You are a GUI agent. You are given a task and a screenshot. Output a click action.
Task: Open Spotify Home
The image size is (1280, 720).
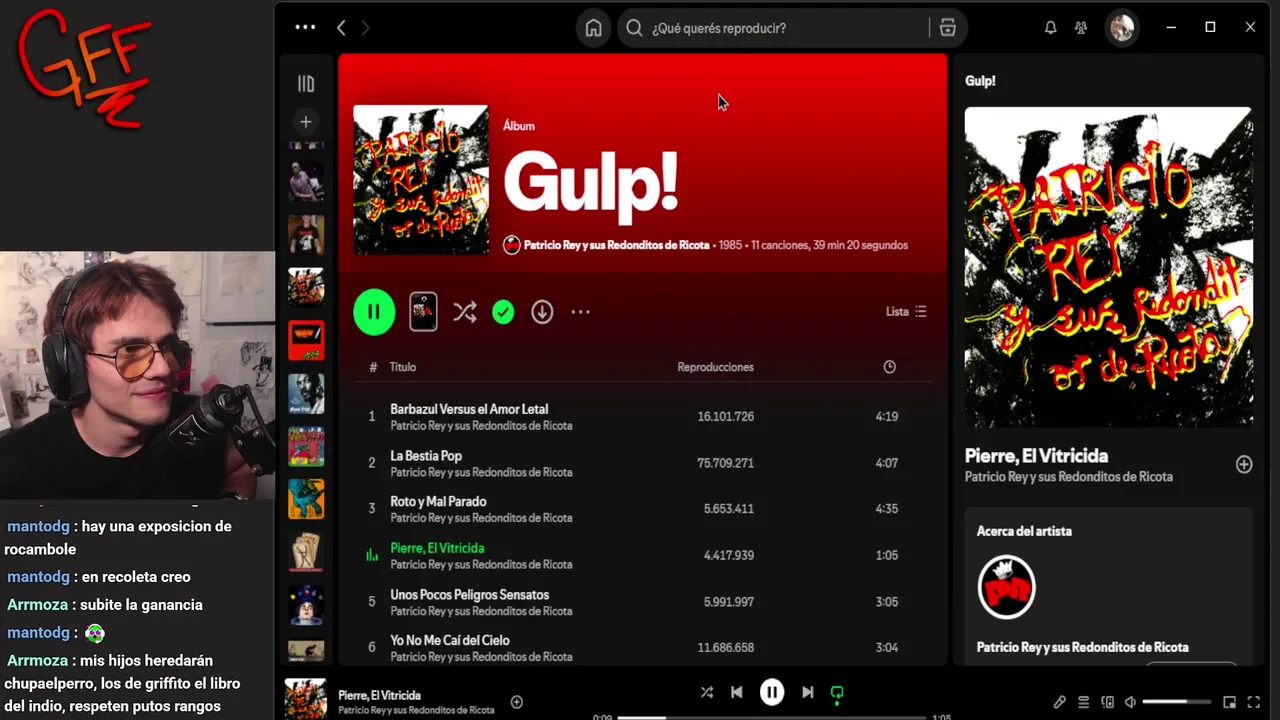pyautogui.click(x=593, y=28)
